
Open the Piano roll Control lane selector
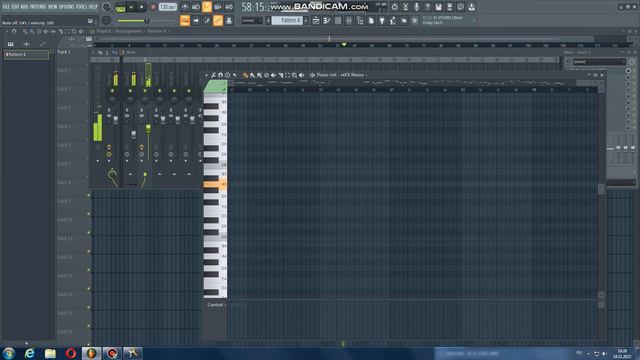tap(216, 305)
